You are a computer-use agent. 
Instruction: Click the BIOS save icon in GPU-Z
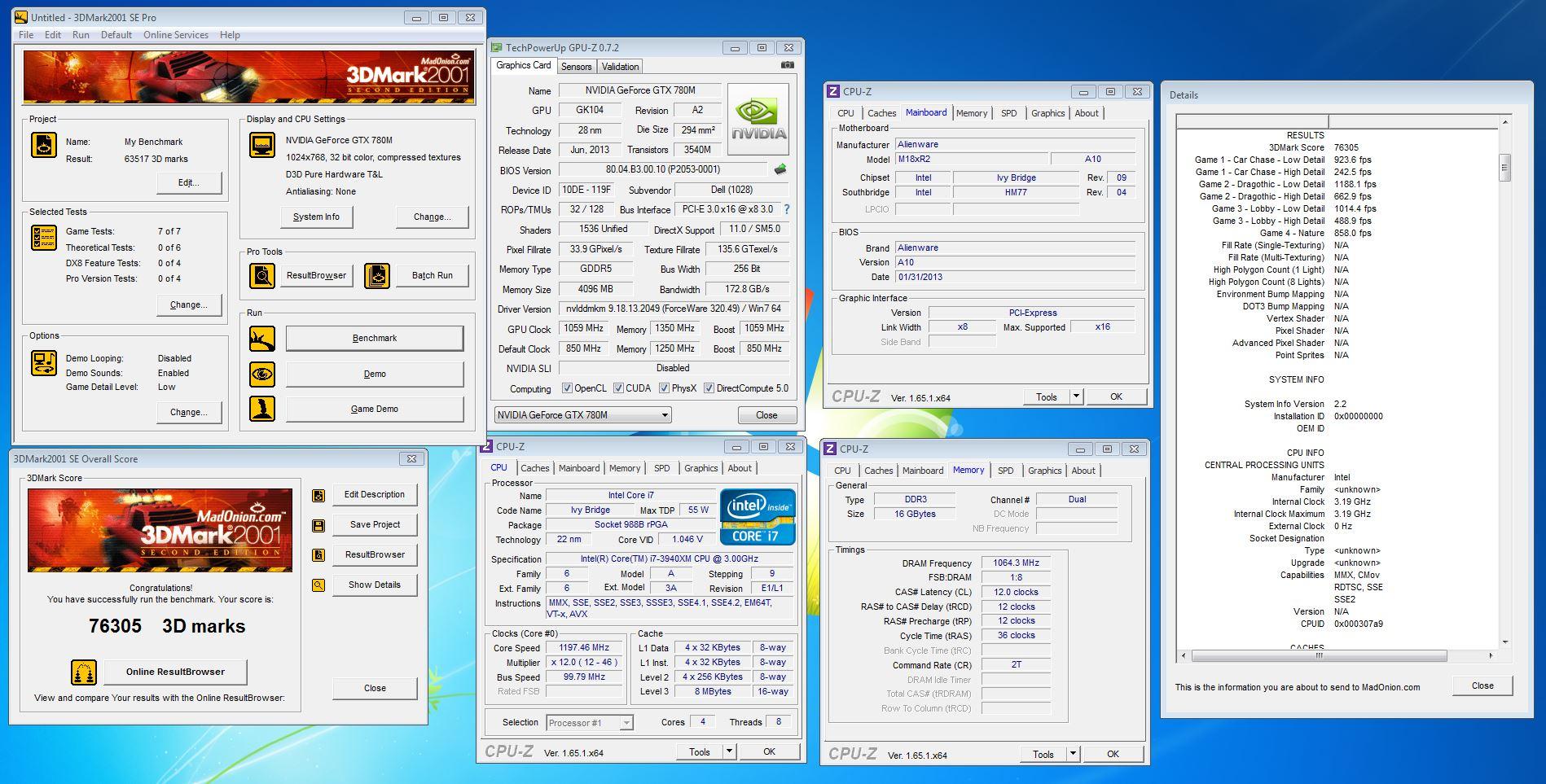tap(780, 169)
